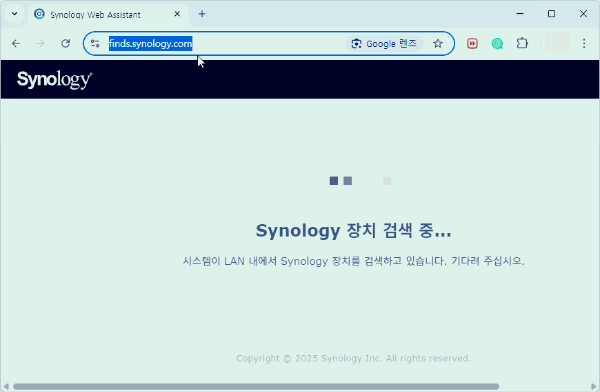Screen dimensions: 600x392
Task: Click the LAN search waiting message text
Action: pyautogui.click(x=353, y=261)
